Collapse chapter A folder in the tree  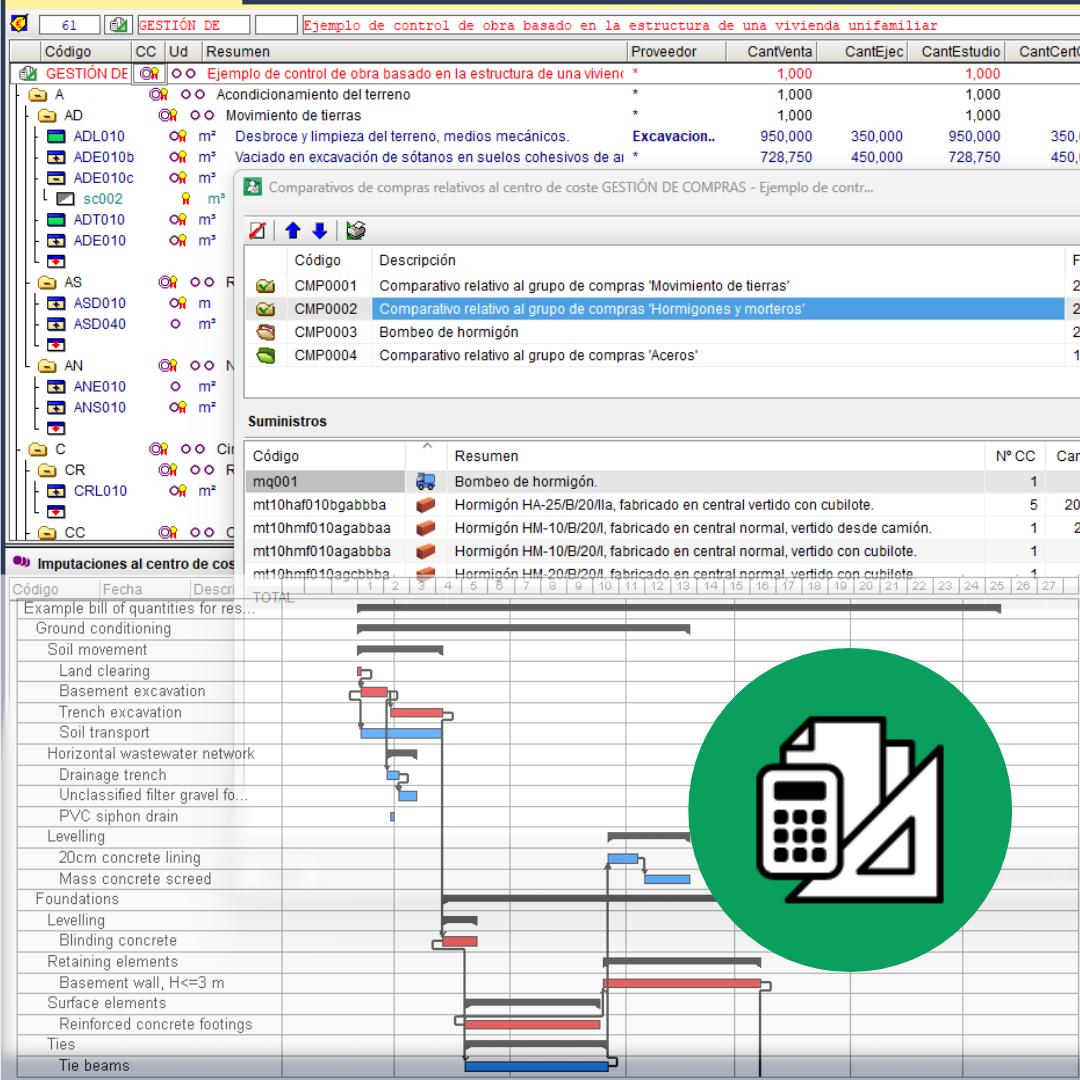click(x=38, y=95)
